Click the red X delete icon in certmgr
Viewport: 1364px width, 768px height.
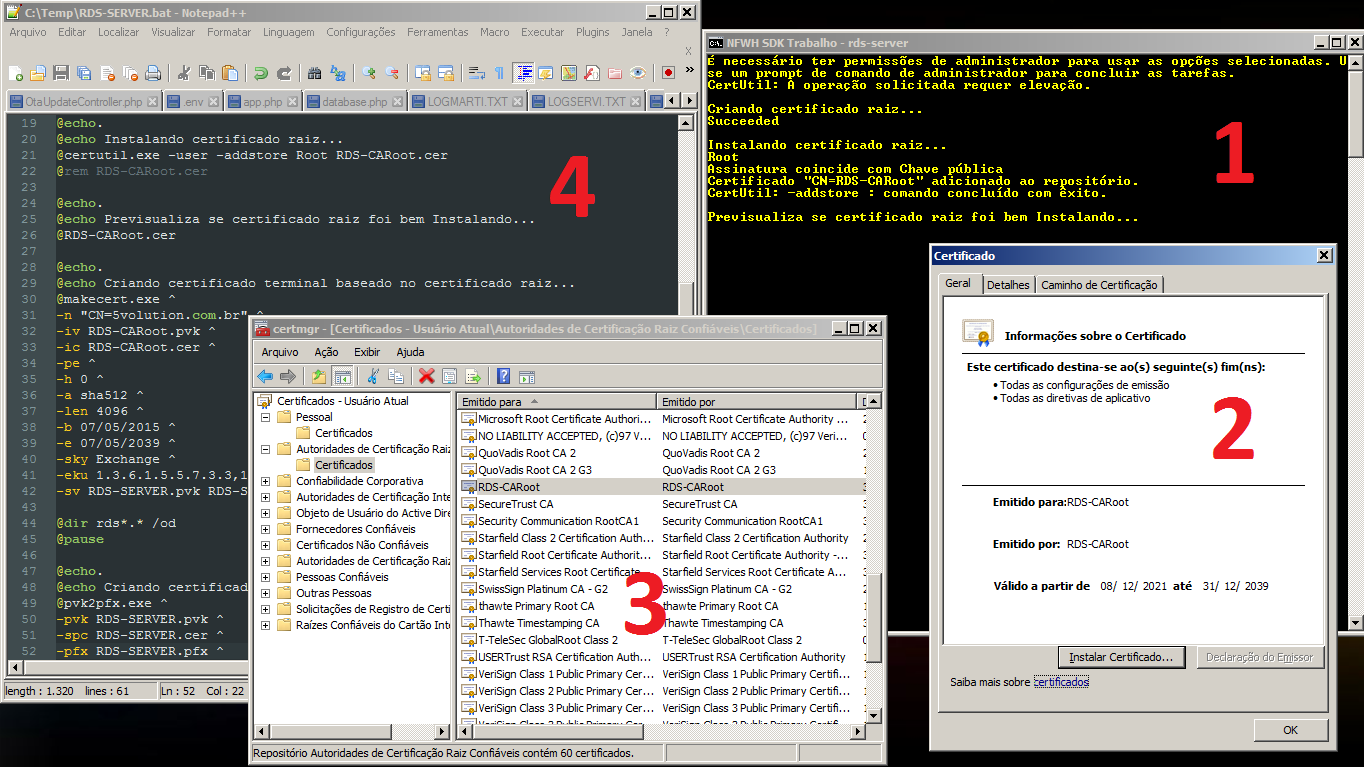426,376
